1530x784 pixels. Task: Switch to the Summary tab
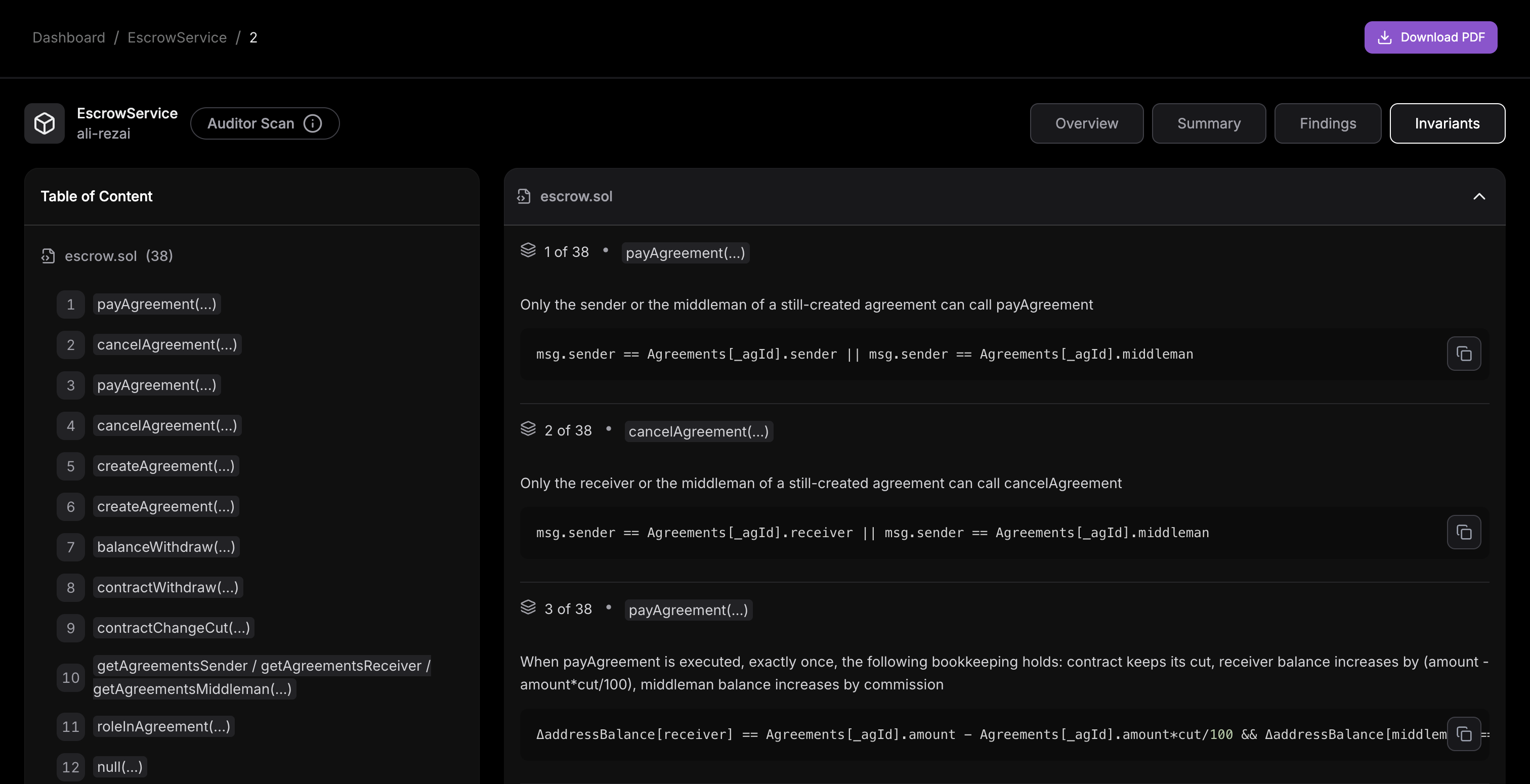(1209, 123)
